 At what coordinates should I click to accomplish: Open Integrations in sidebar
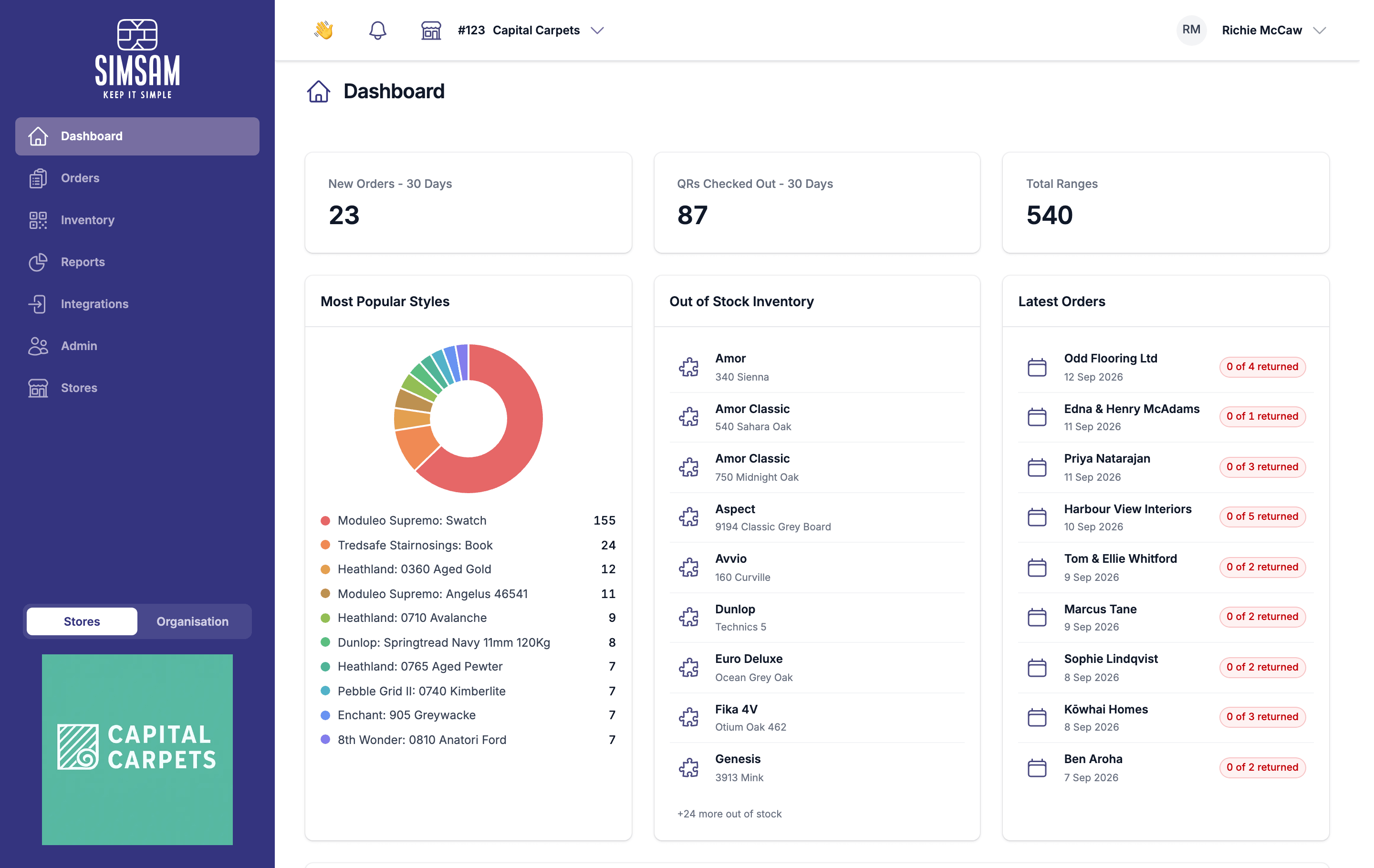(x=137, y=304)
